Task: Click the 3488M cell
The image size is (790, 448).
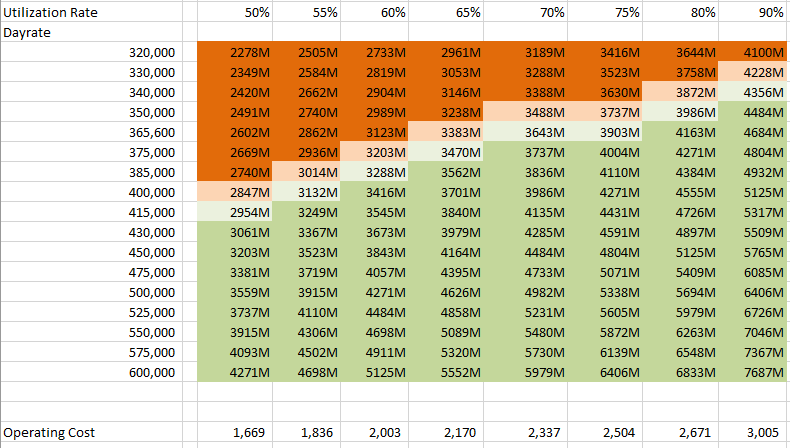Action: 525,112
